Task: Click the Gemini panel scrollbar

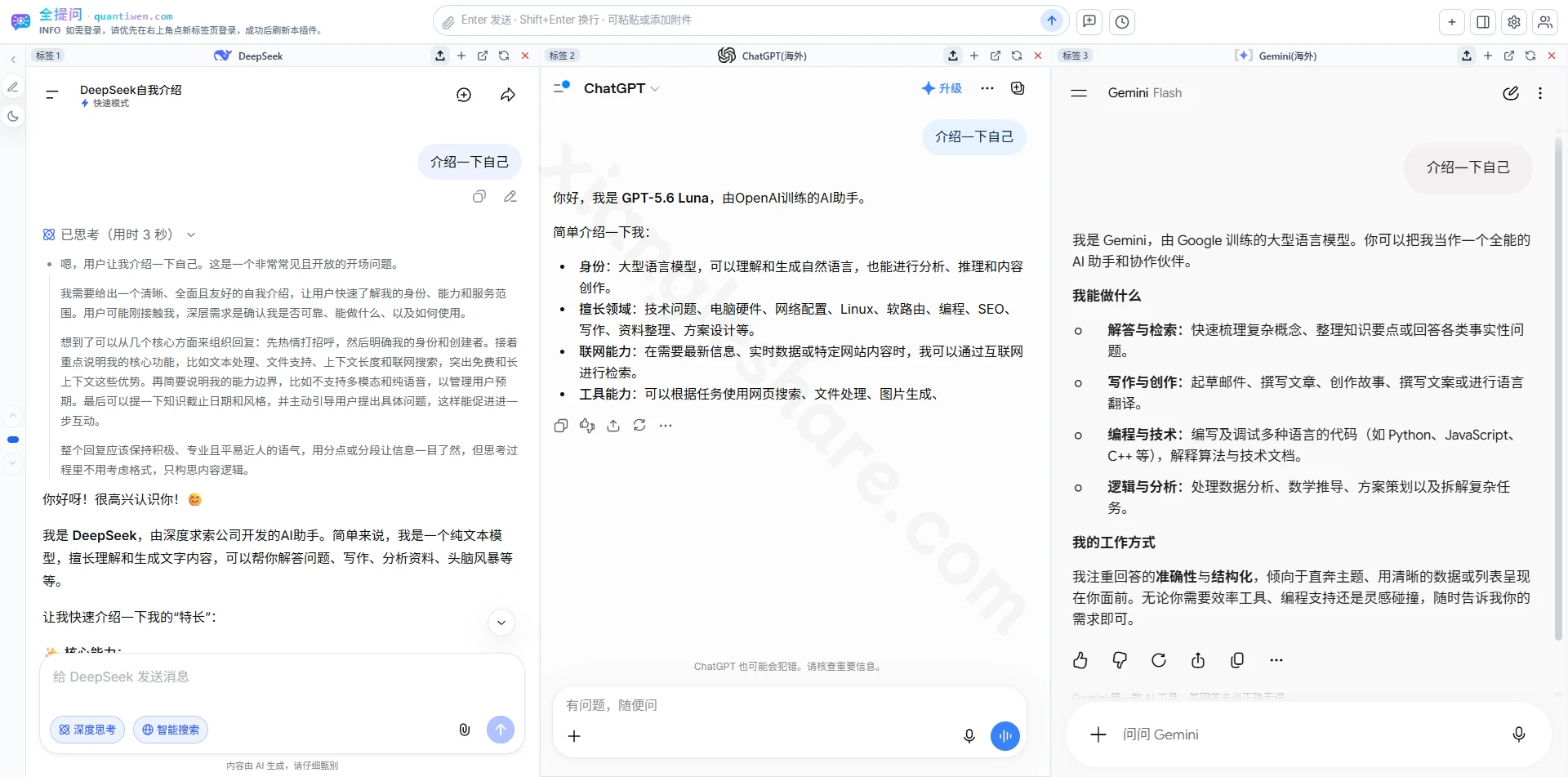Action: click(x=1558, y=388)
